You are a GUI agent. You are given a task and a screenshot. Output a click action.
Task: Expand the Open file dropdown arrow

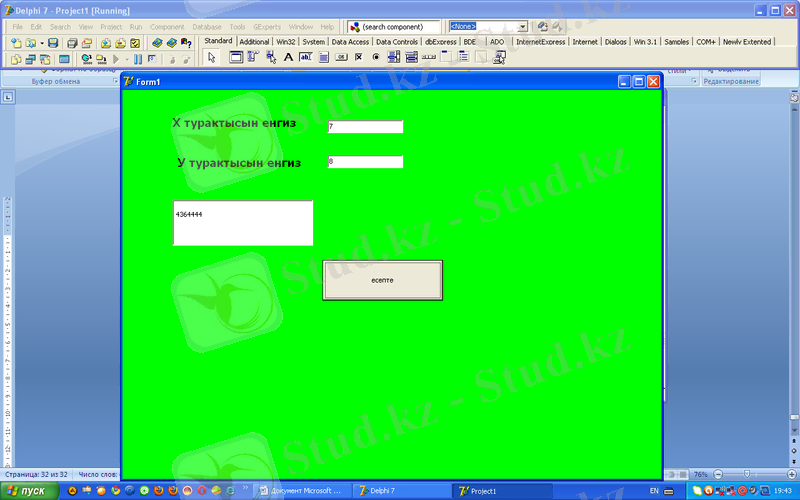41,43
